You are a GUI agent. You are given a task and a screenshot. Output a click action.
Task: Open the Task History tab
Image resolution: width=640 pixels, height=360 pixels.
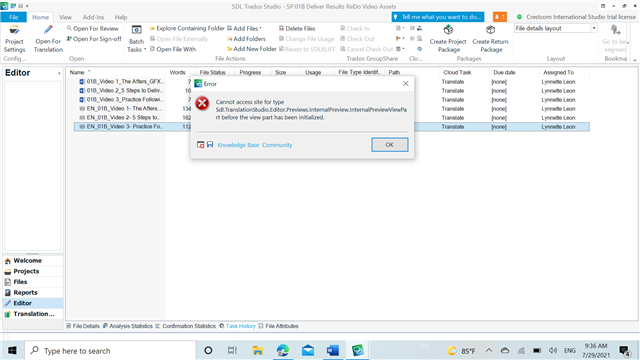click(x=237, y=326)
